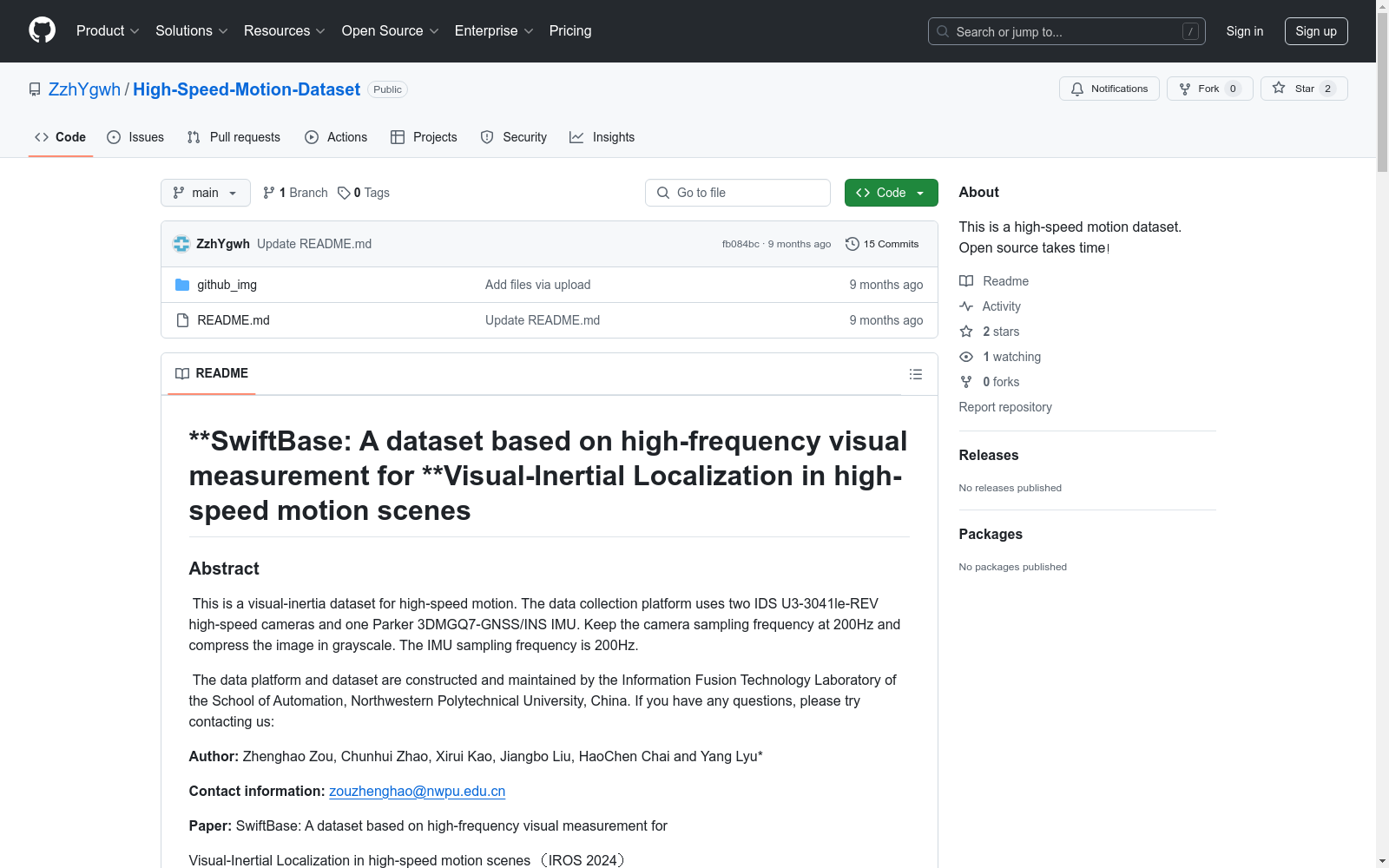
Task: Click the tag icon next to Tags
Action: tap(344, 193)
